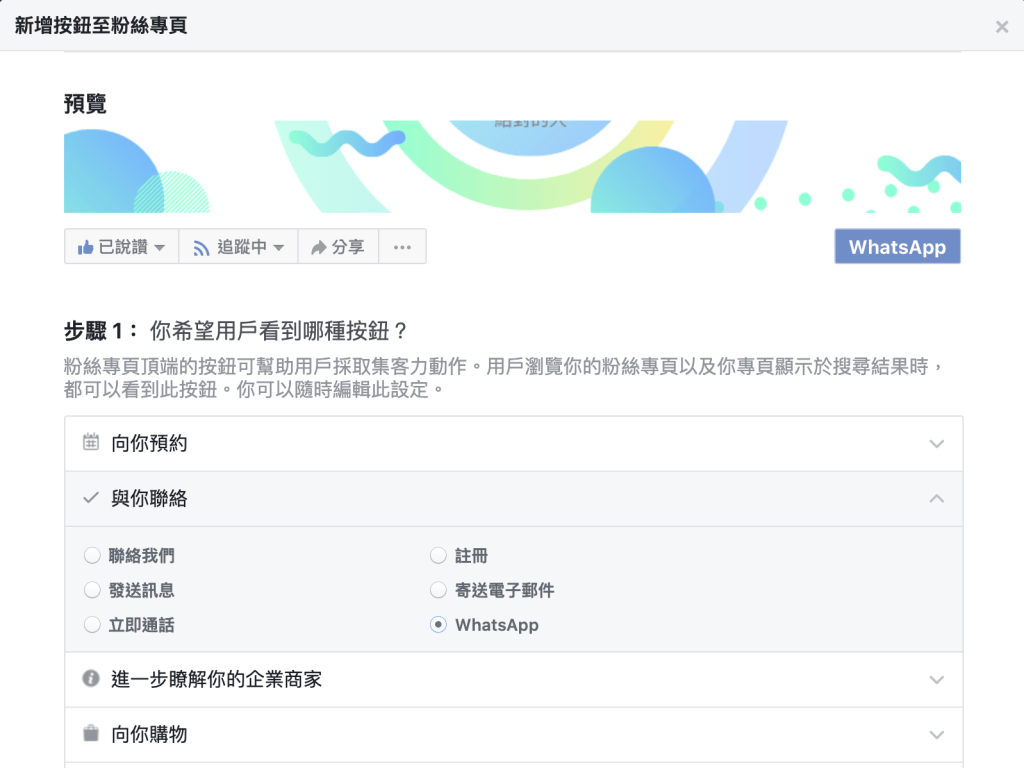Expand the 向你預約 section chevron
This screenshot has width=1024, height=768.
tap(936, 444)
